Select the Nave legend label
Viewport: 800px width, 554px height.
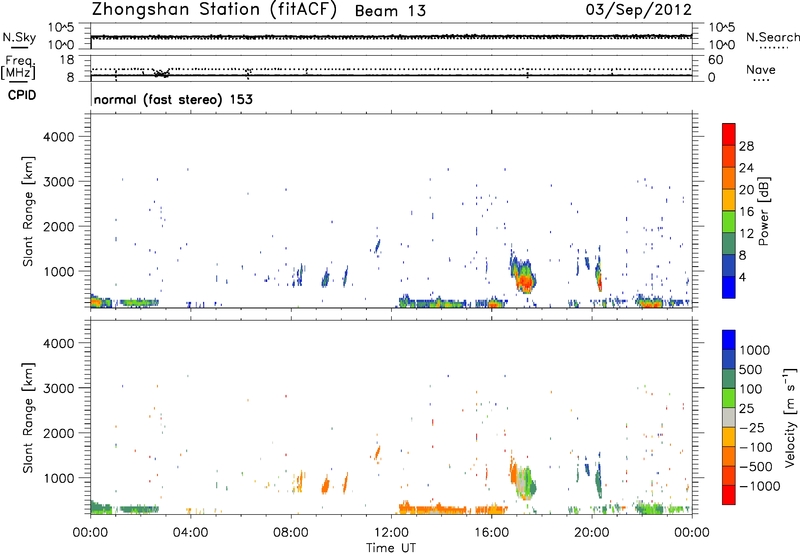click(x=760, y=69)
